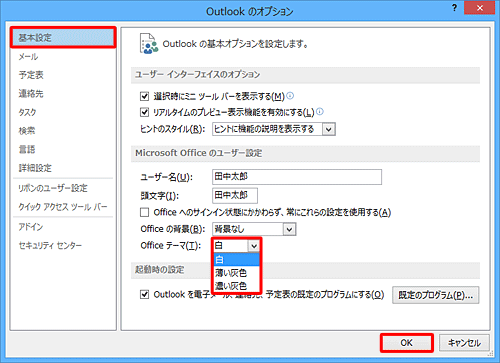This screenshot has height=363, width=500.
Task: Open the 検索 category
Action: 63,131
